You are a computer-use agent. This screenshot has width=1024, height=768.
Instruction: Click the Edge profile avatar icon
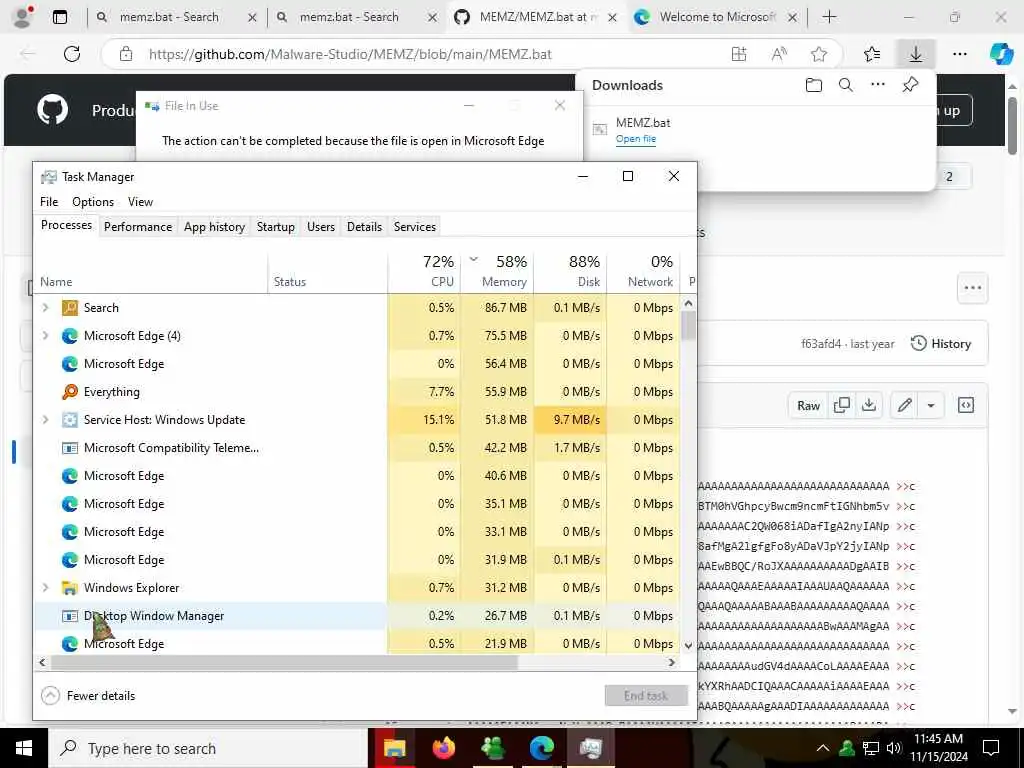tap(23, 17)
